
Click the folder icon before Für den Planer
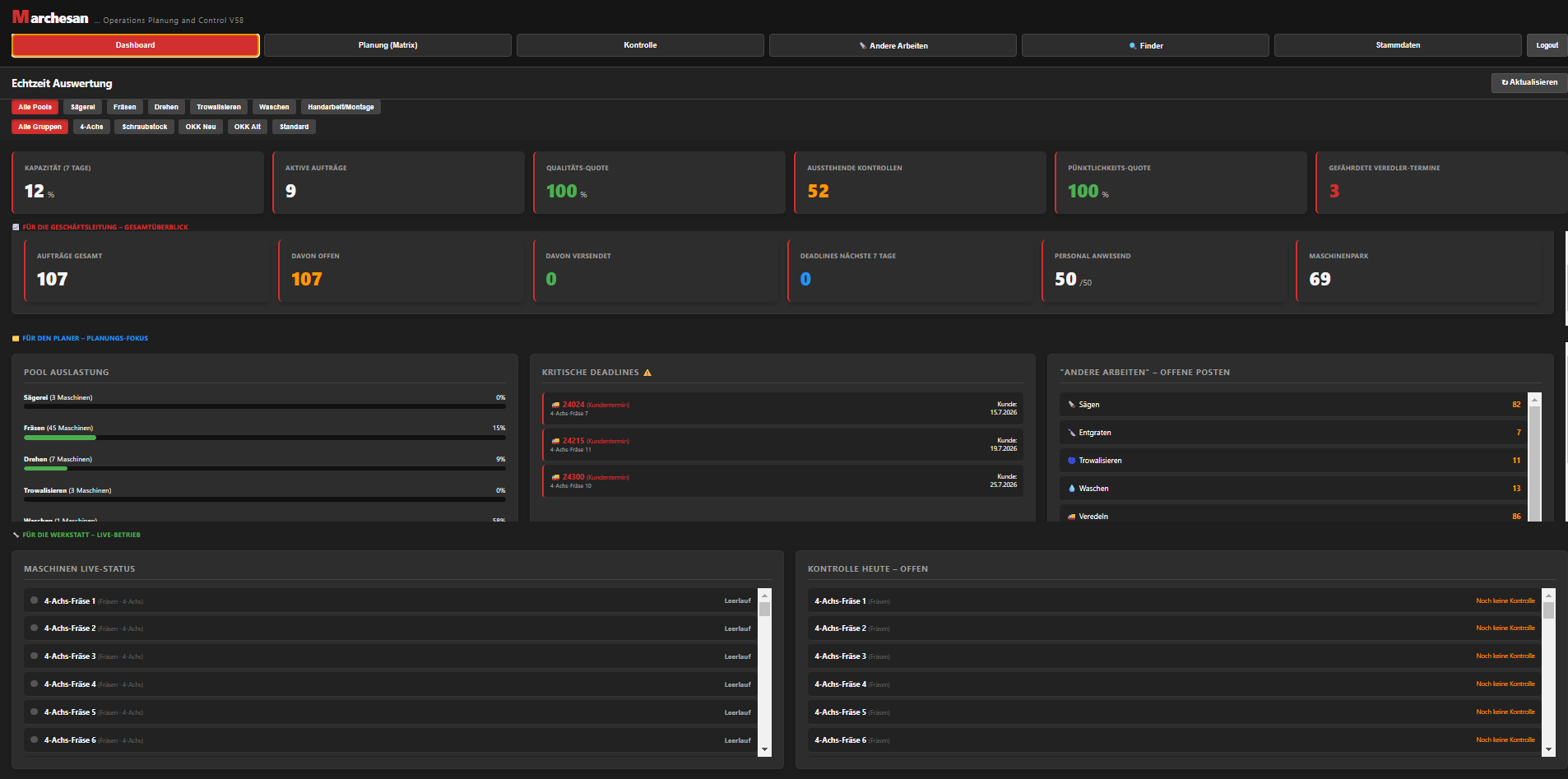[x=16, y=338]
